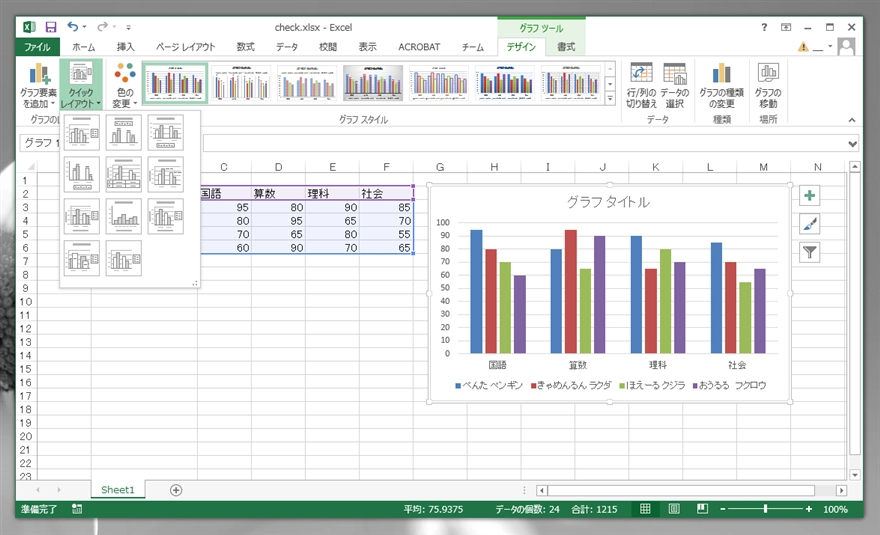Open Select Data (データの選択) dialog
Viewport: 880px width, 535px height.
coord(674,85)
